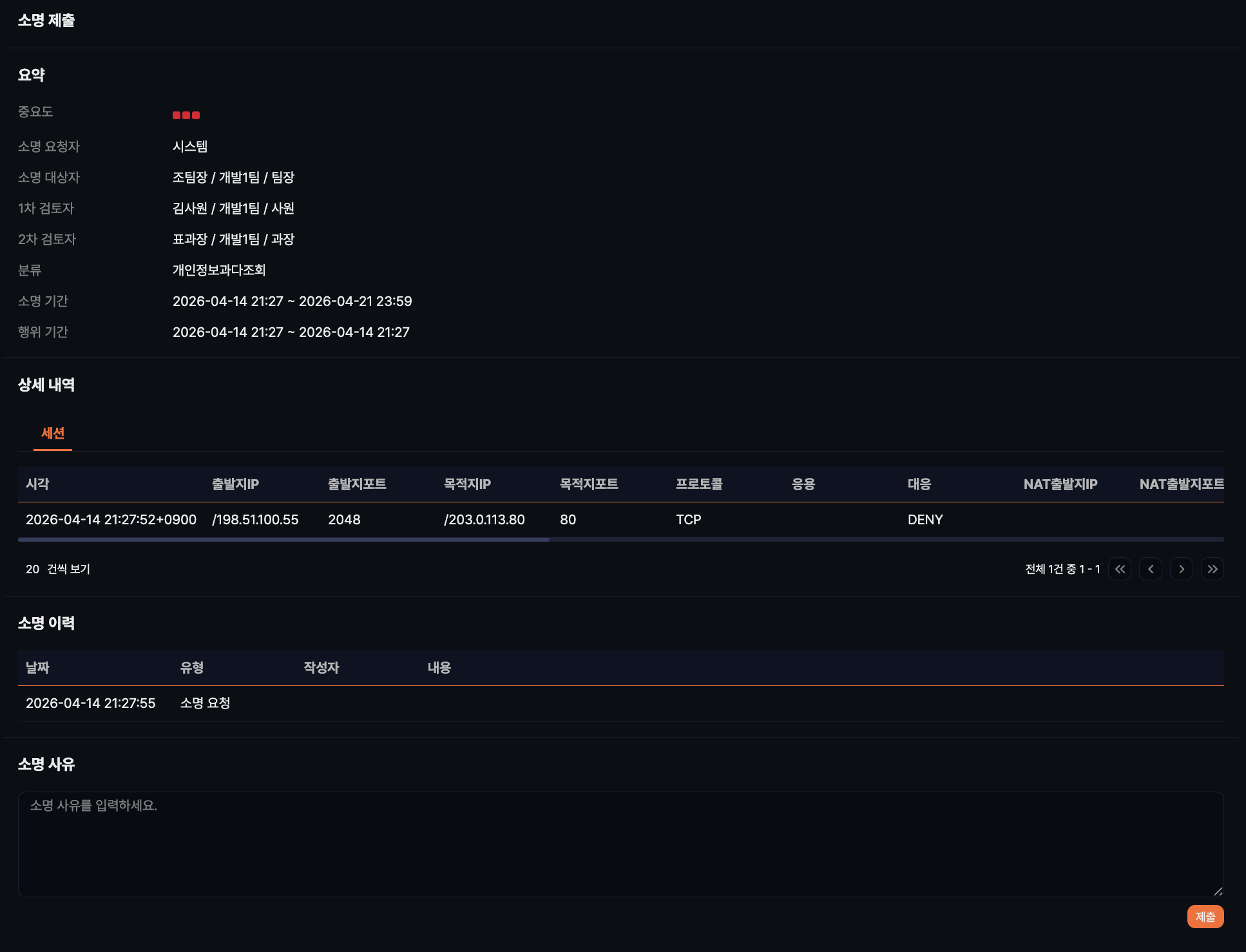Go to previous page of session table
The image size is (1246, 952).
(x=1151, y=569)
